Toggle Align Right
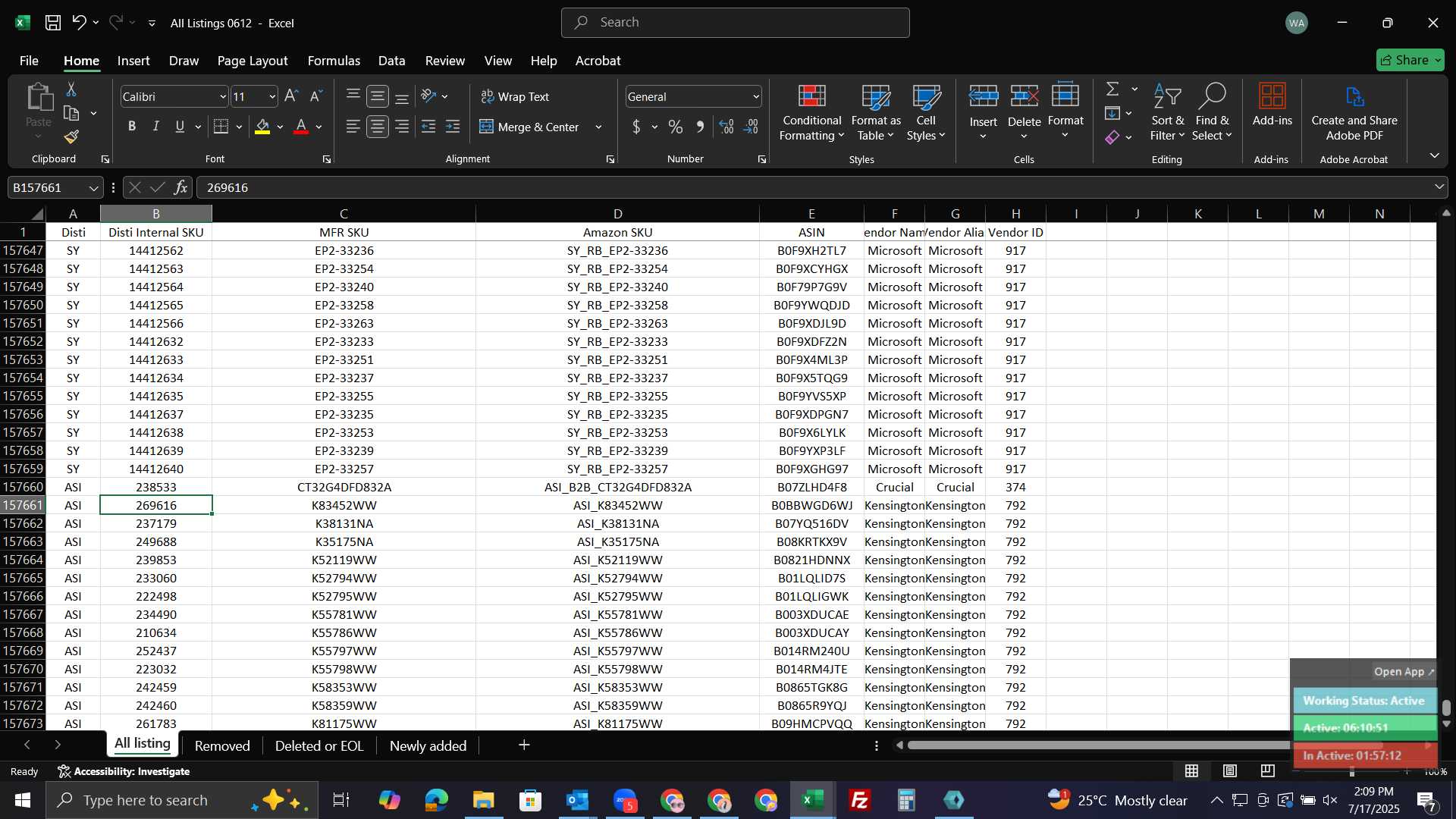Image resolution: width=1456 pixels, height=819 pixels. [x=402, y=127]
